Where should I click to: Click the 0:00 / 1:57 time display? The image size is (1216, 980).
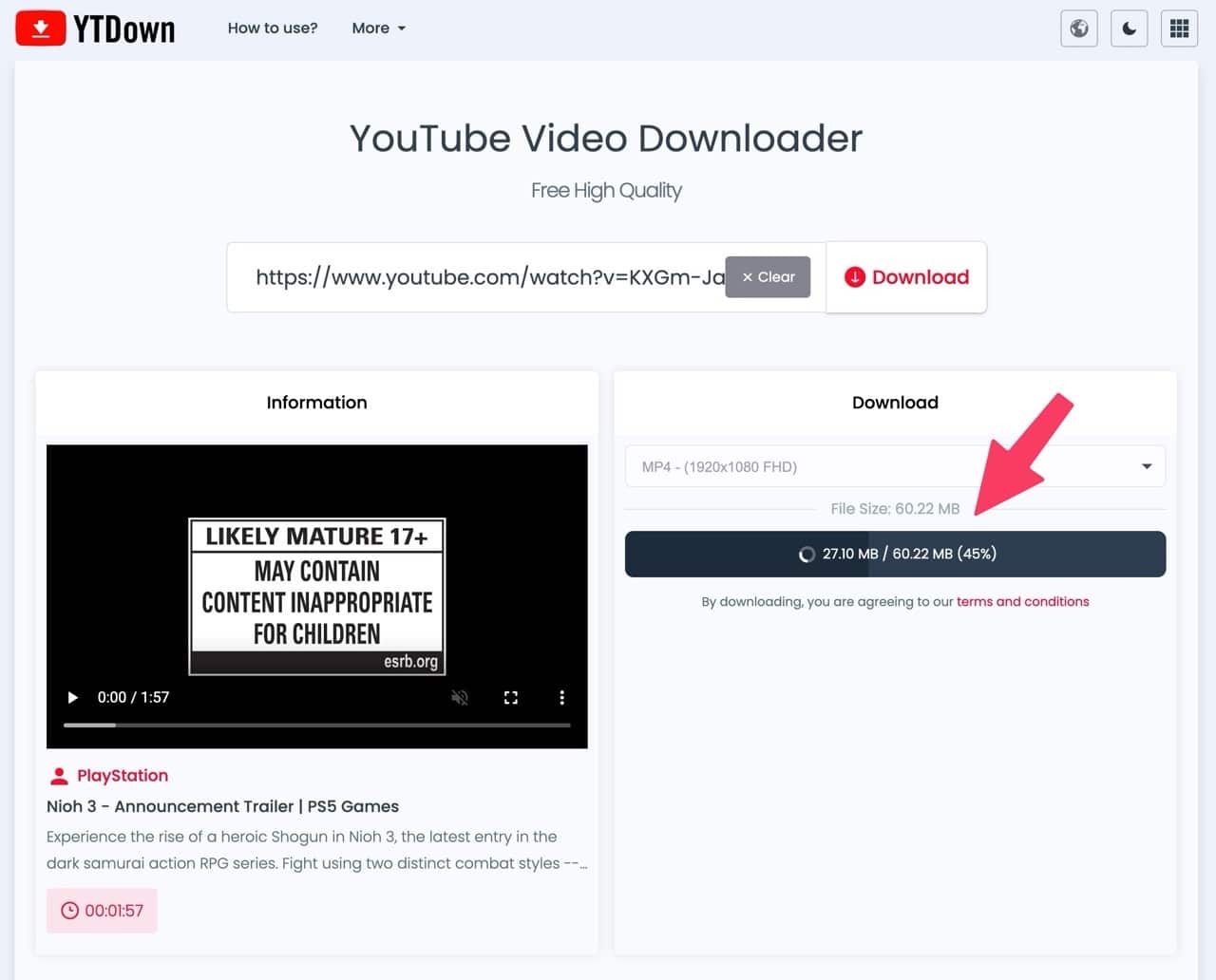tap(133, 698)
